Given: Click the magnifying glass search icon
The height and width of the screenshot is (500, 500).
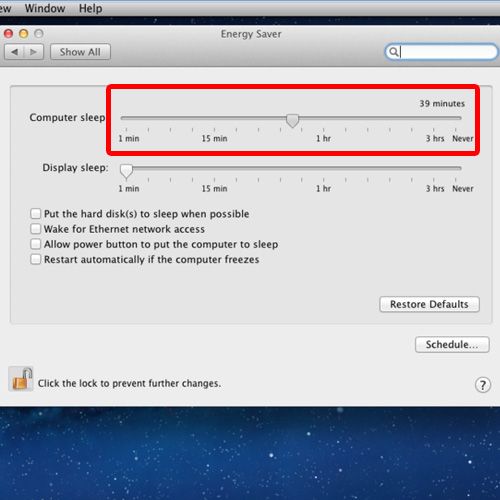Looking at the screenshot, I should coord(394,52).
